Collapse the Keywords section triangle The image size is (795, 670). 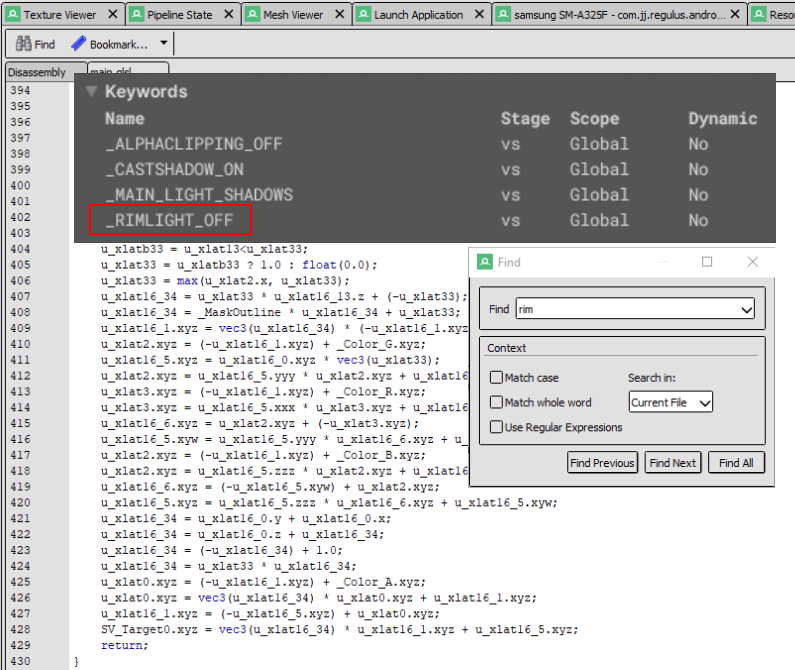92,91
